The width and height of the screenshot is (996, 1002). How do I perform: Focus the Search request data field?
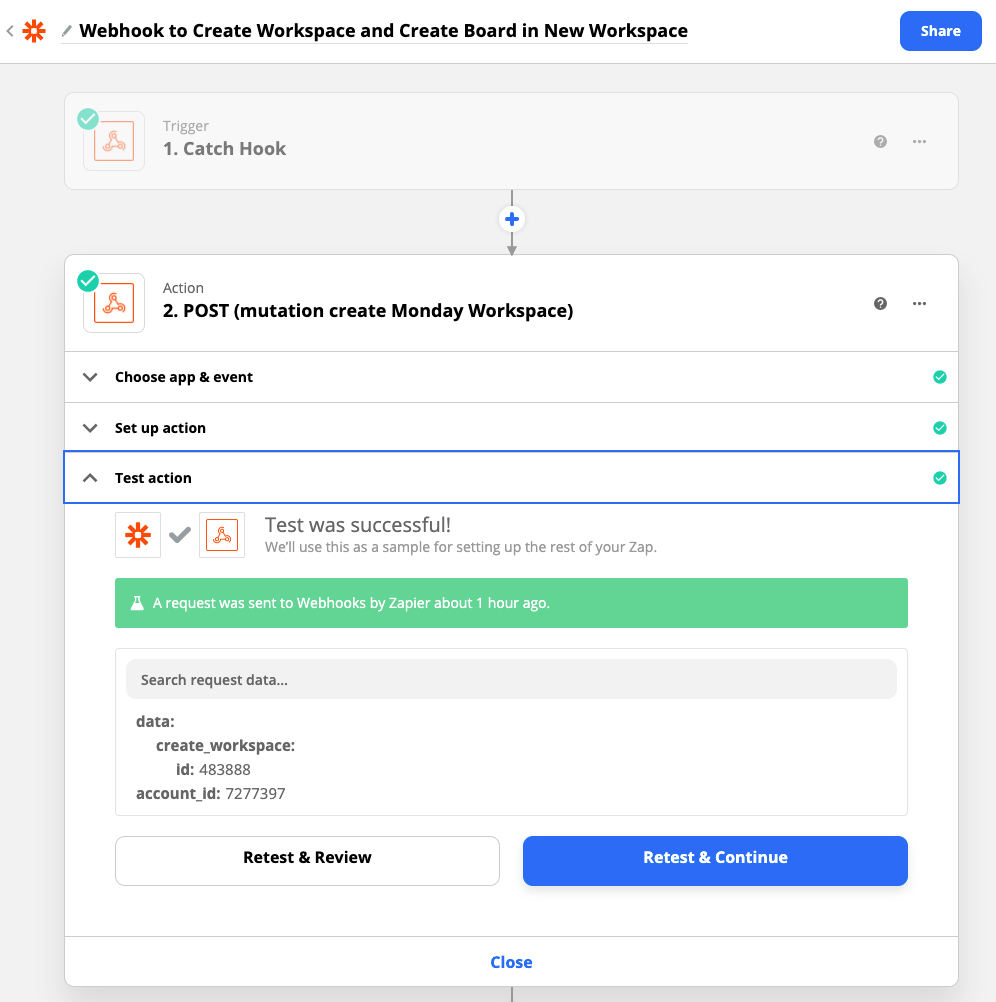pyautogui.click(x=511, y=679)
